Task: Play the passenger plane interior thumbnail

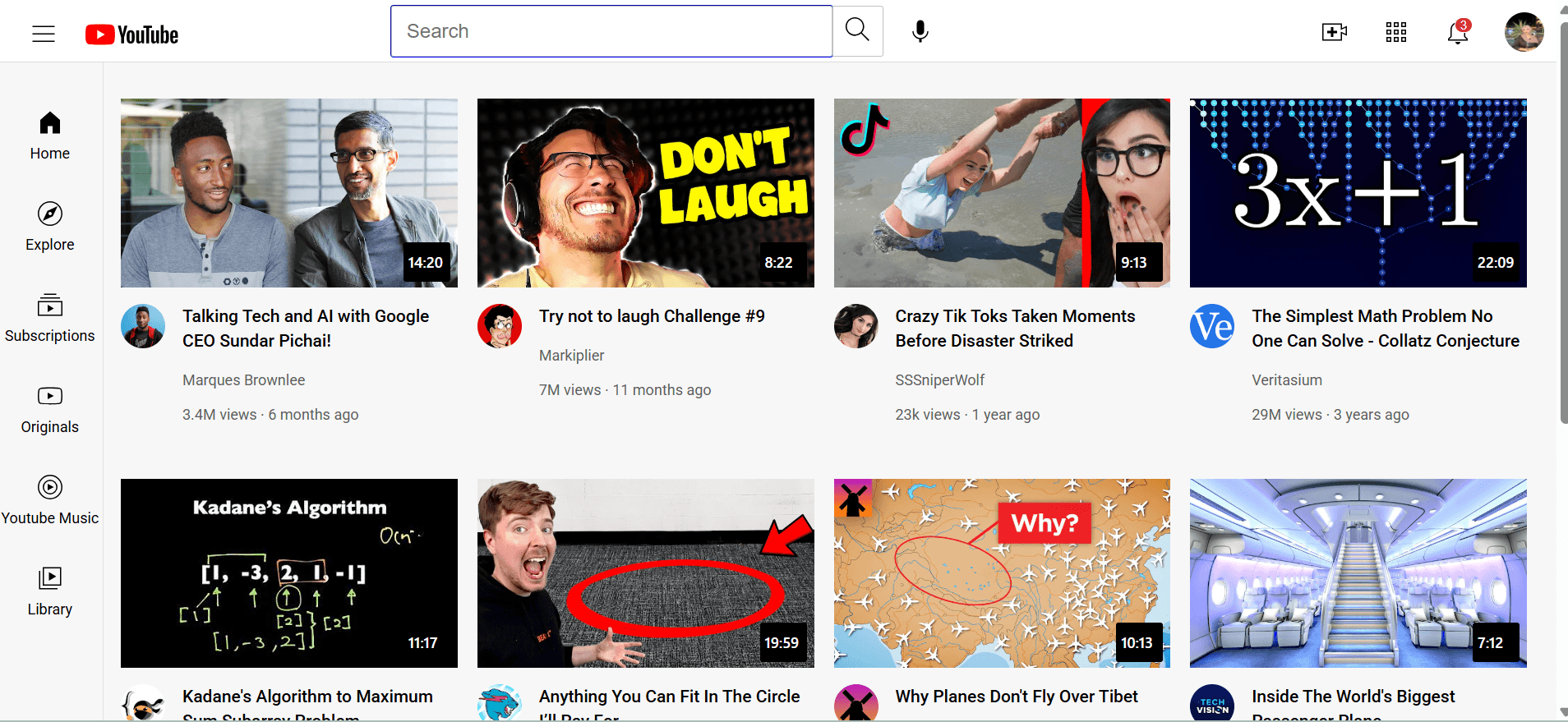Action: (1358, 573)
